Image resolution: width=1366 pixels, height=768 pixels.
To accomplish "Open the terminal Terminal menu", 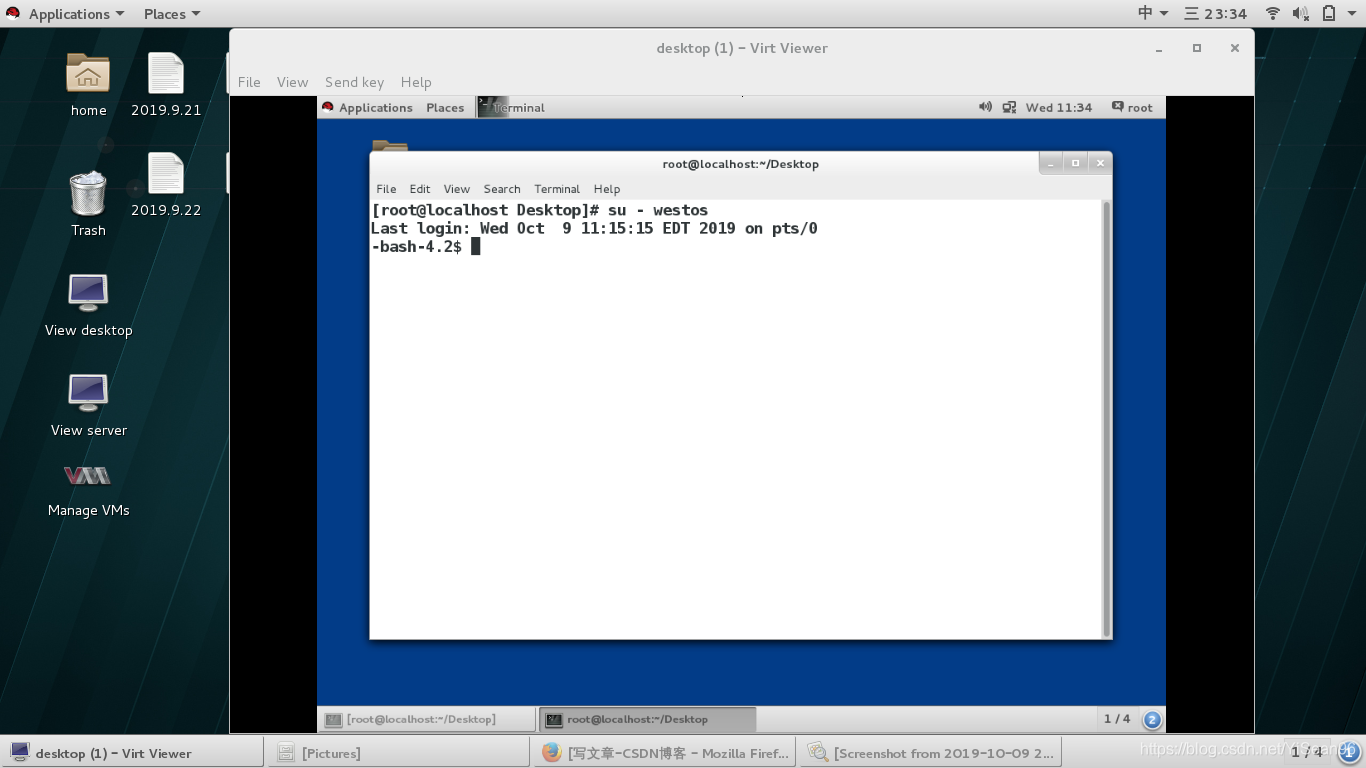I will [557, 189].
